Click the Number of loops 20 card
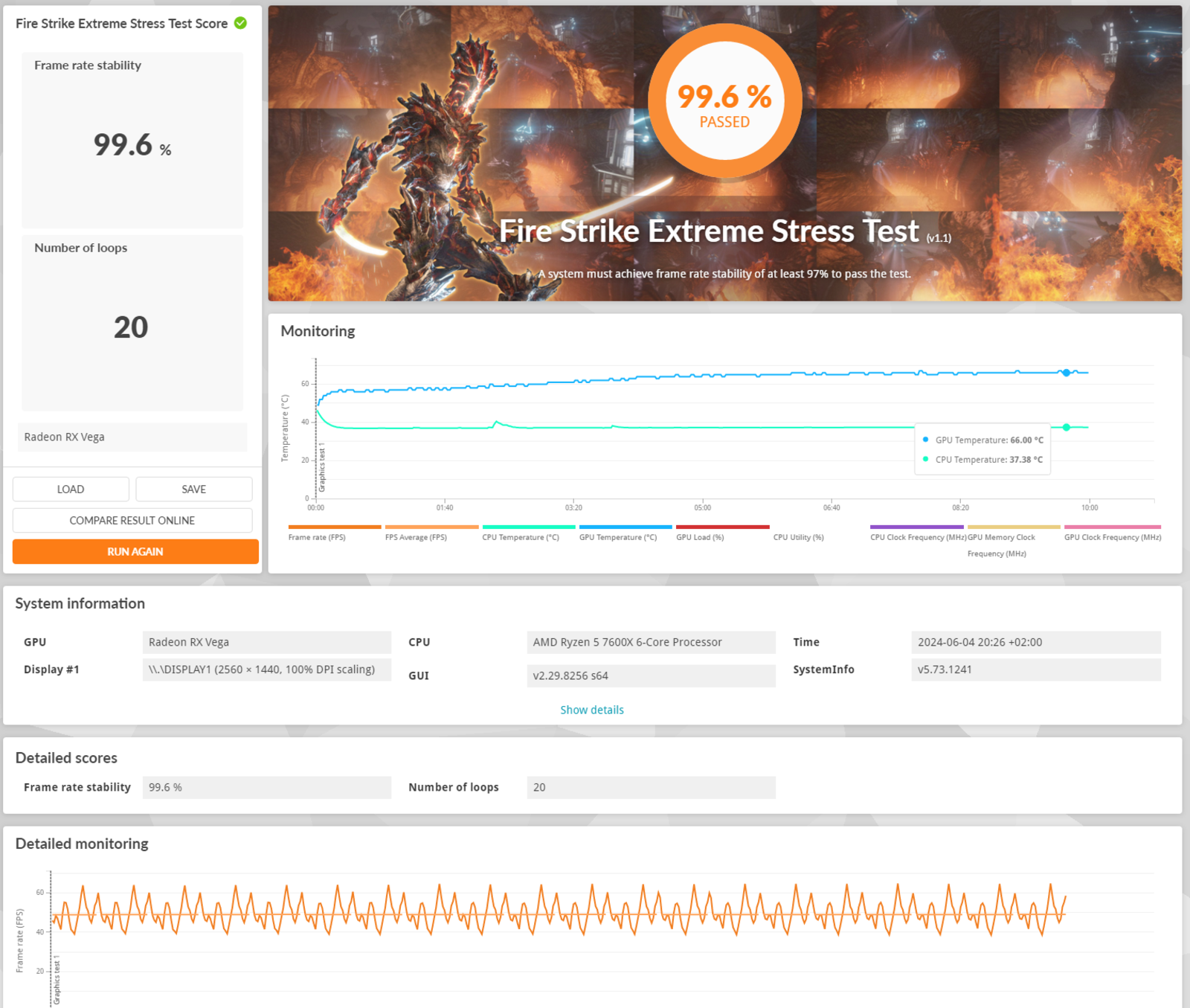1190x1008 pixels. pyautogui.click(x=132, y=323)
